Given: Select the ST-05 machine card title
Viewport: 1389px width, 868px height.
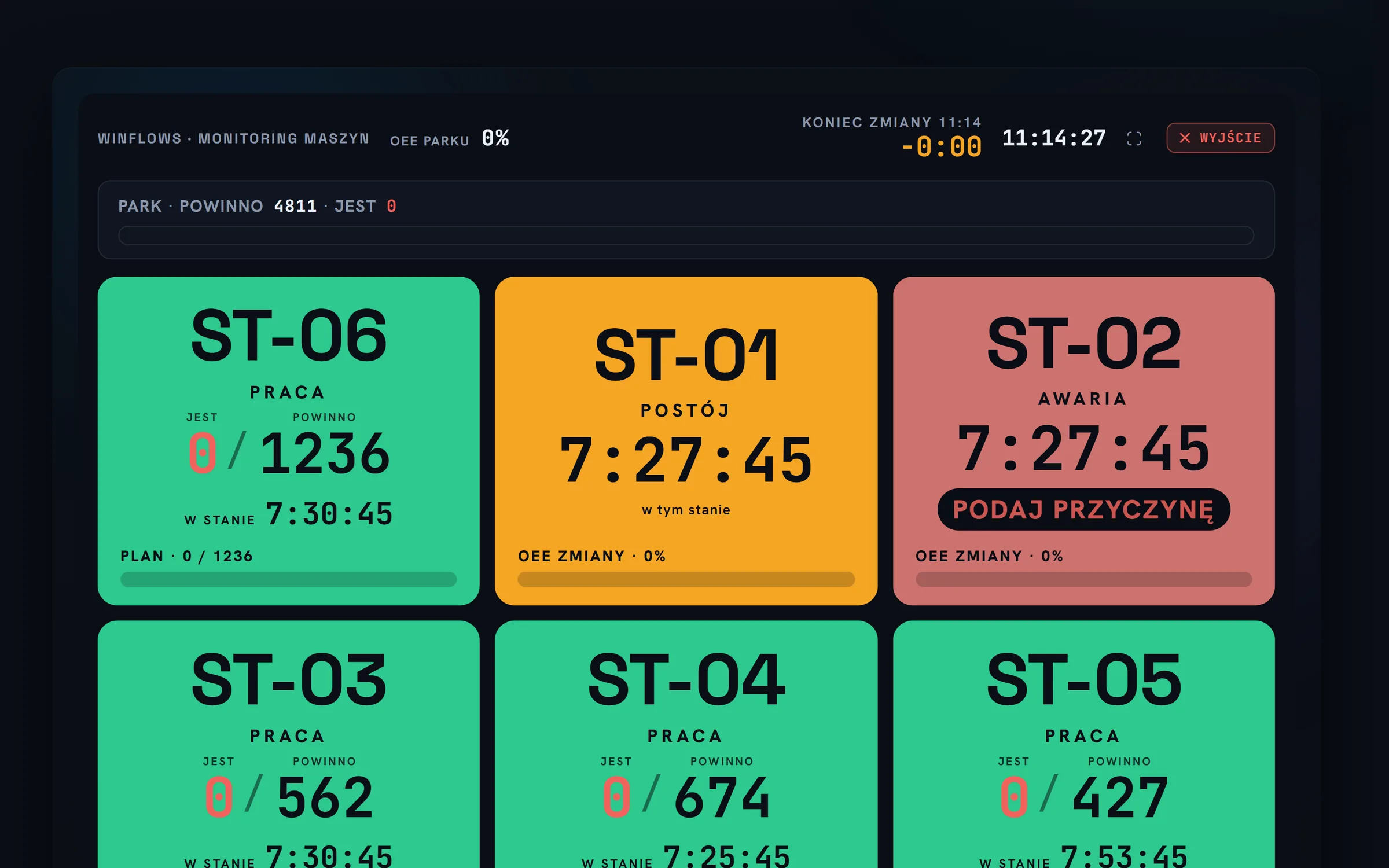Looking at the screenshot, I should click(1083, 679).
